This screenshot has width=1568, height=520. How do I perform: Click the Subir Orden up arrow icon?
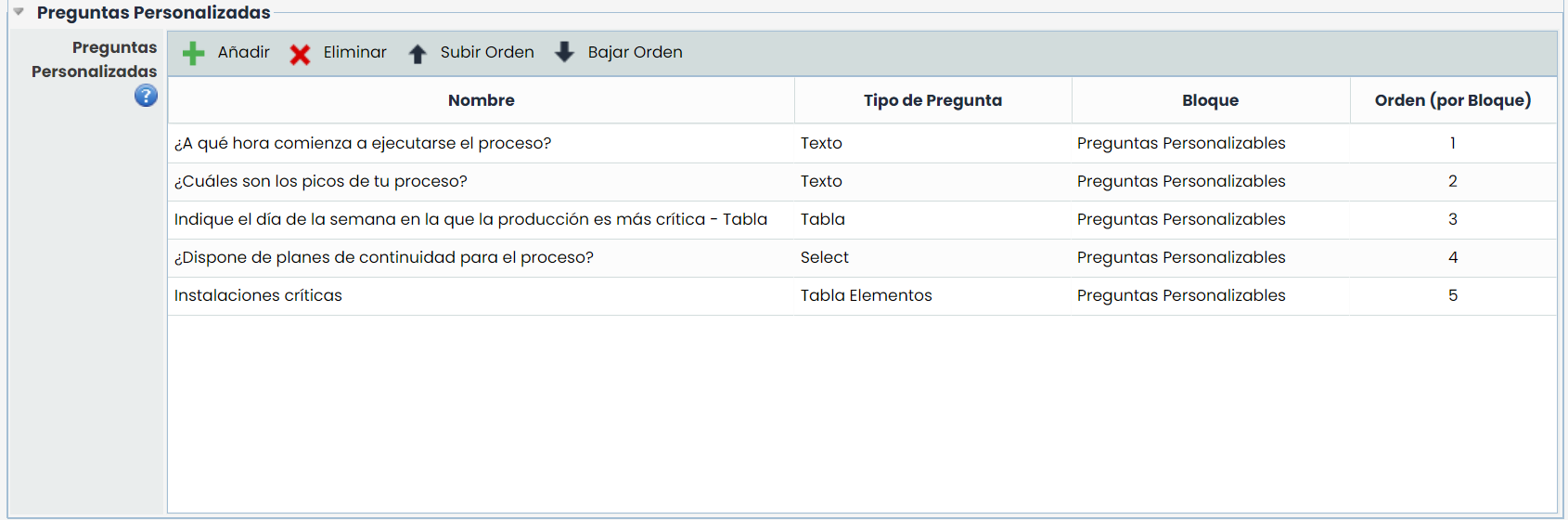(418, 54)
